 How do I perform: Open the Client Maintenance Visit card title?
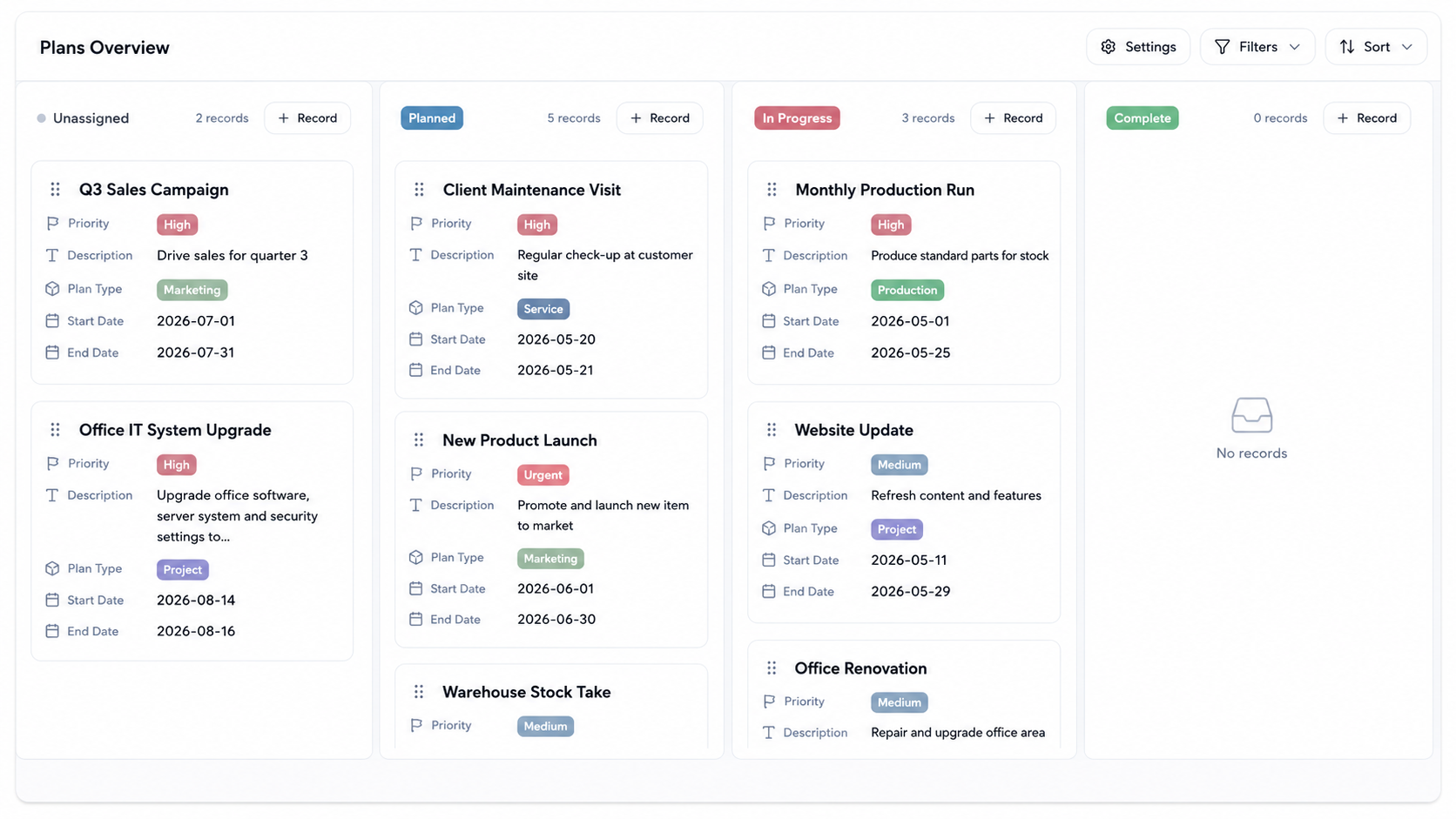click(x=532, y=190)
